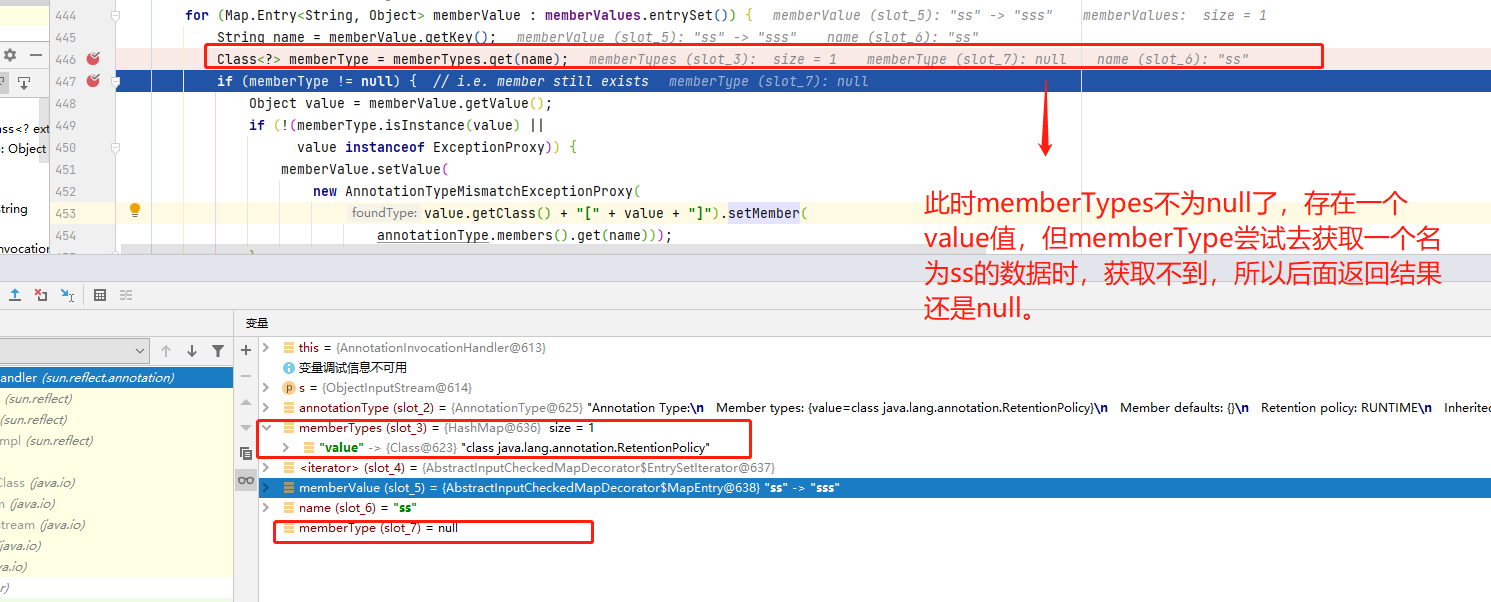Toggle the glasses watches view icon
Image resolution: width=1491 pixels, height=602 pixels.
coord(246,481)
